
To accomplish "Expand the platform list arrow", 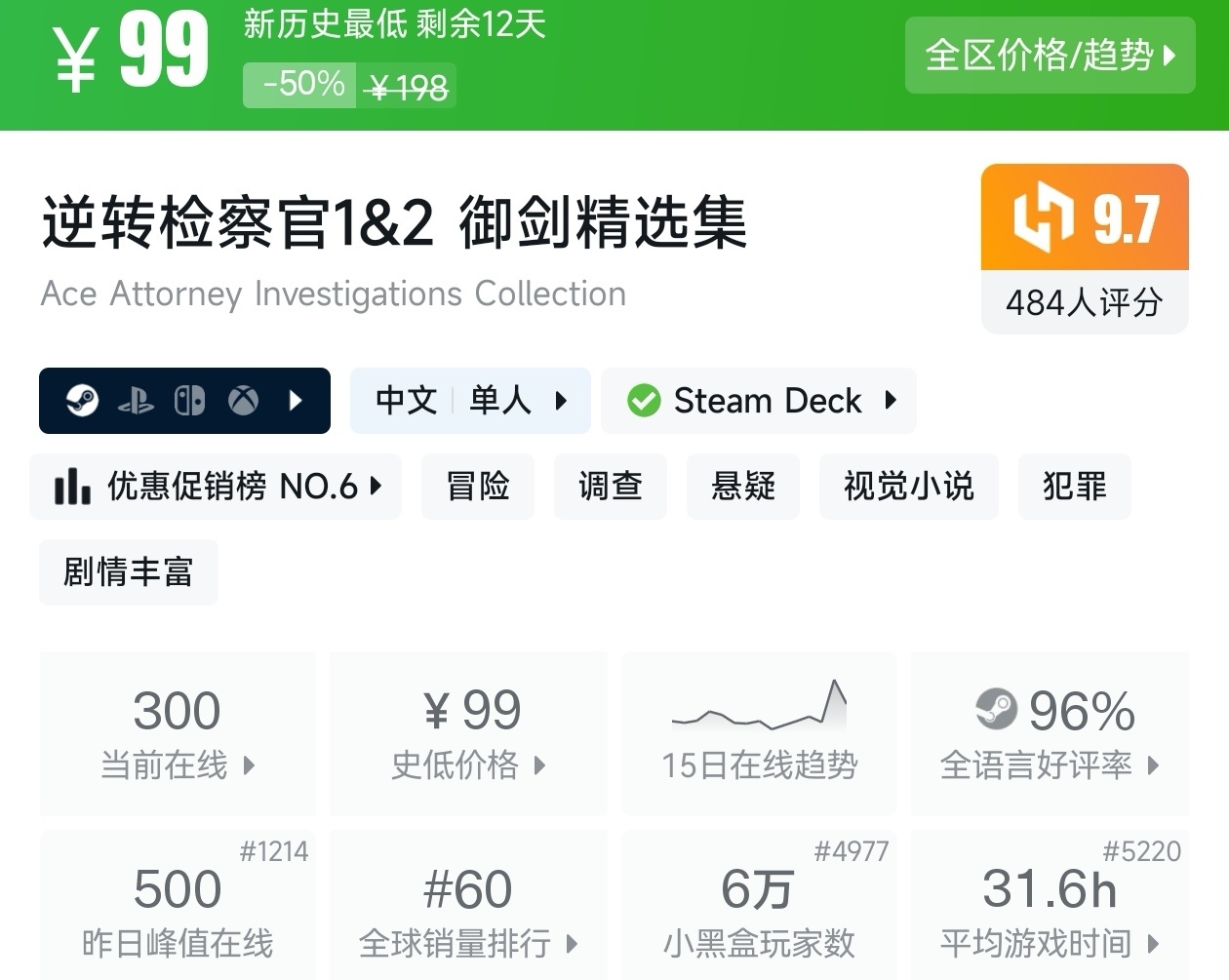I will click(296, 401).
